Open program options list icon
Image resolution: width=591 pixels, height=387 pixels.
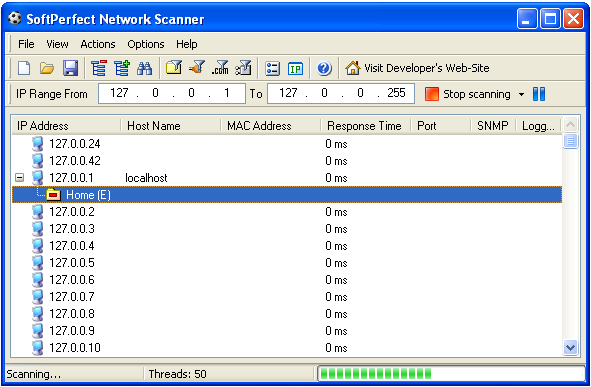(272, 69)
